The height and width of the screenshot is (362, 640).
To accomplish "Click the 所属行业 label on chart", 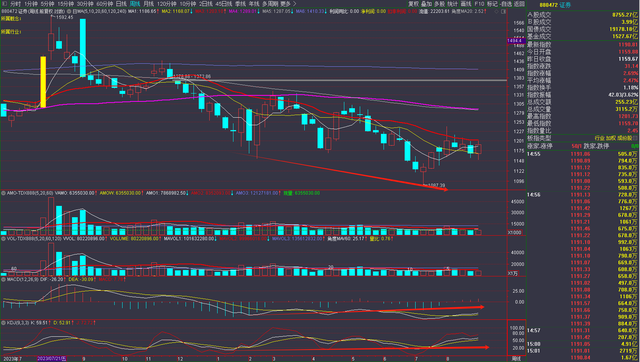I will coord(11,31).
